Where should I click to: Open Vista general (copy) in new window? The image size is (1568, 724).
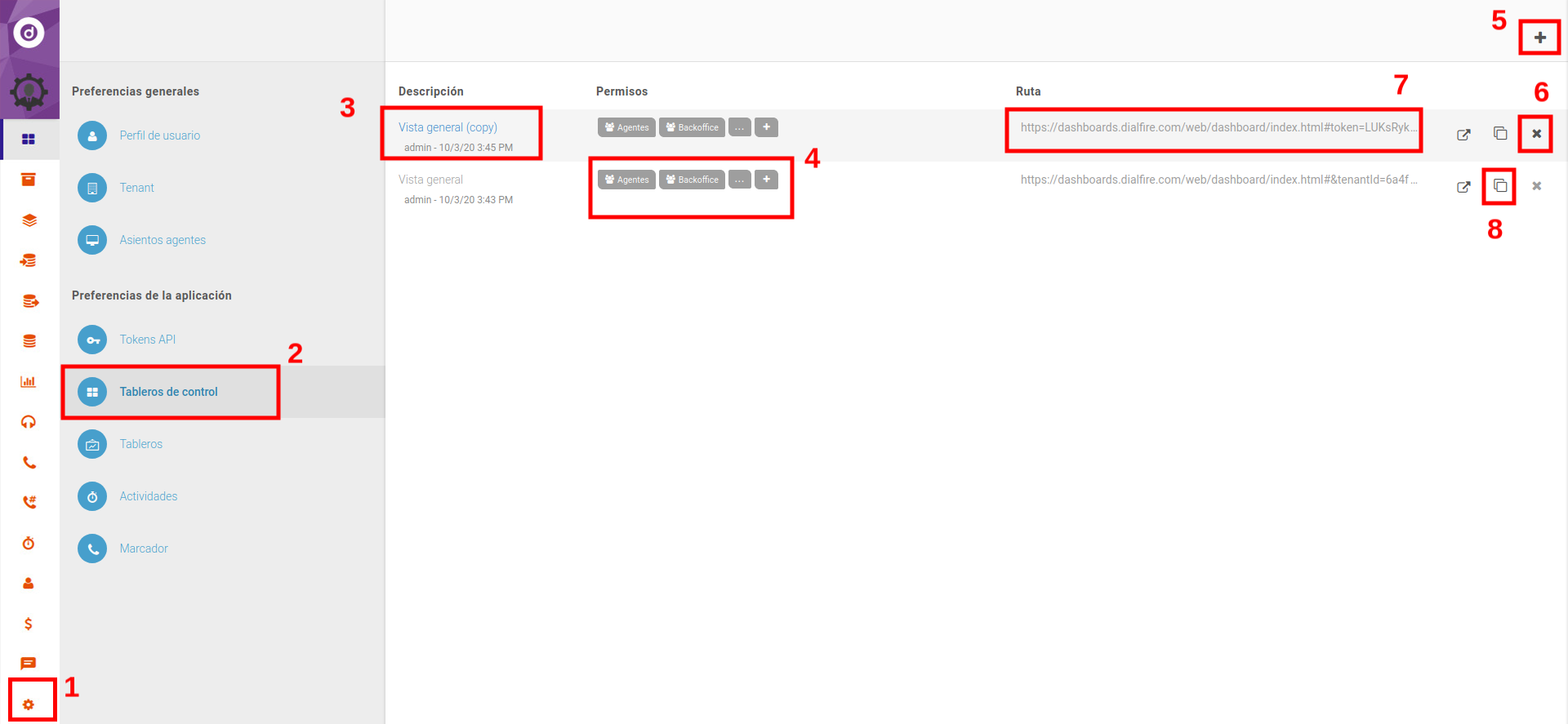click(x=1463, y=135)
